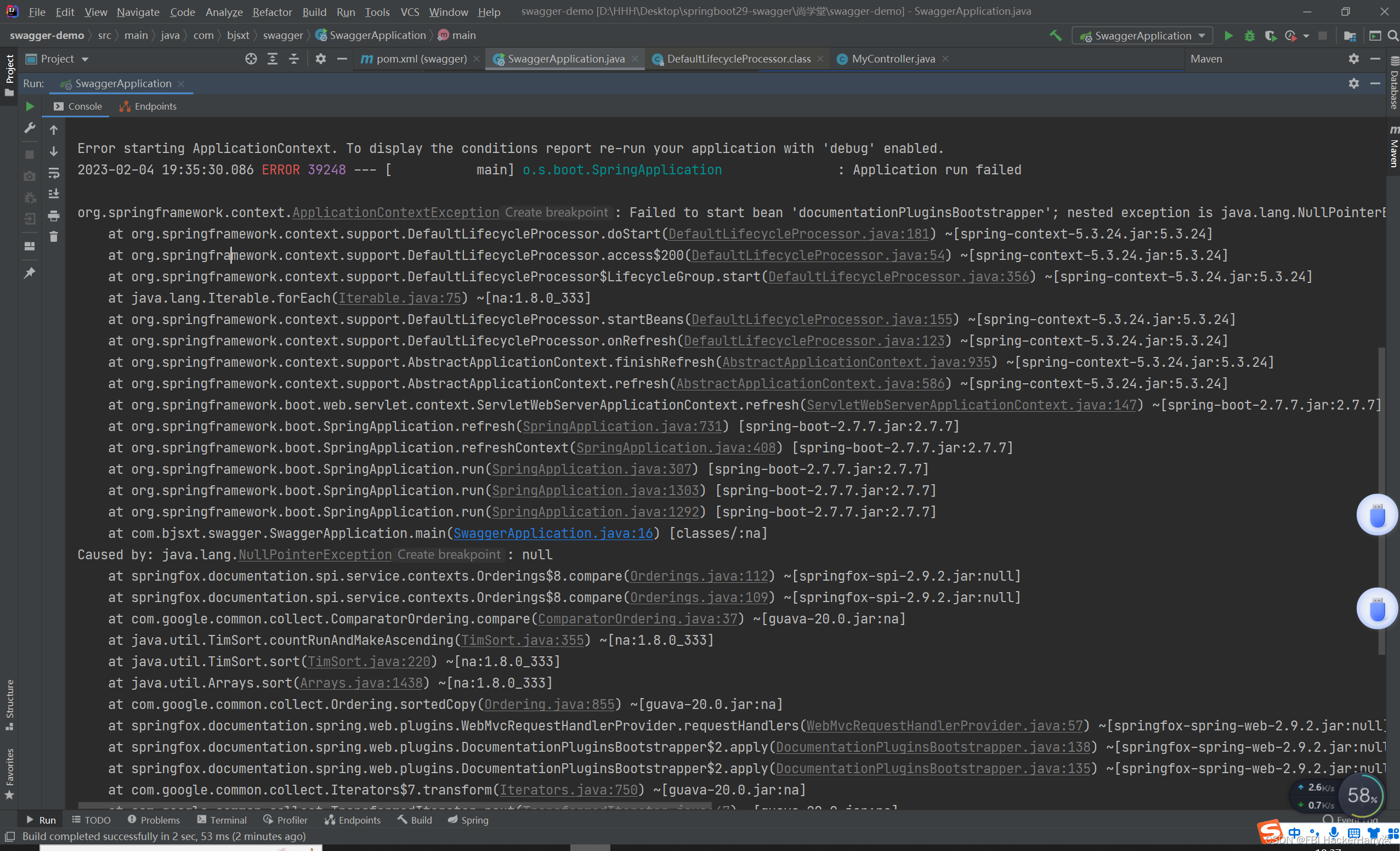
Task: Build the project with the hammer icon
Action: [x=1056, y=35]
